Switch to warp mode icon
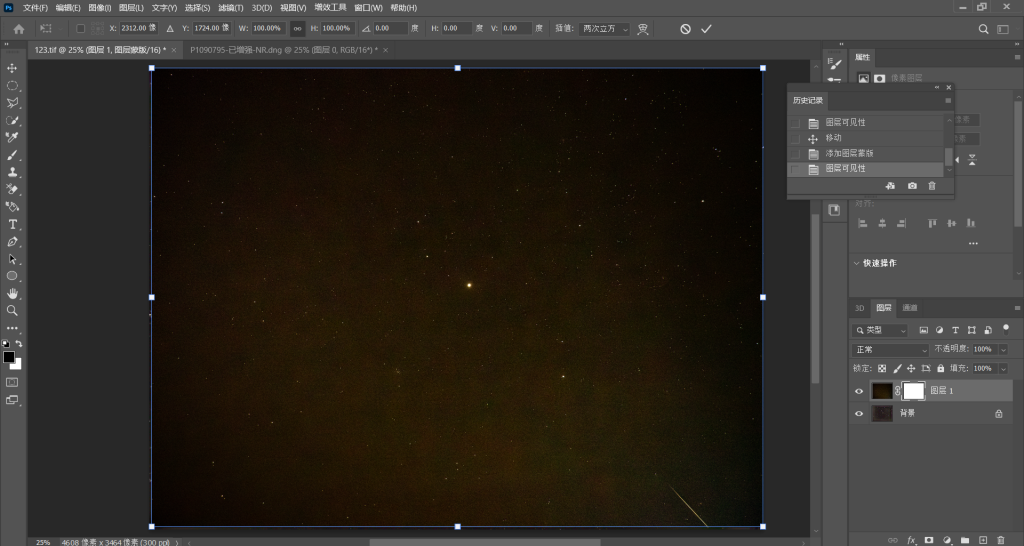Viewport: 1024px width, 546px height. (x=643, y=29)
